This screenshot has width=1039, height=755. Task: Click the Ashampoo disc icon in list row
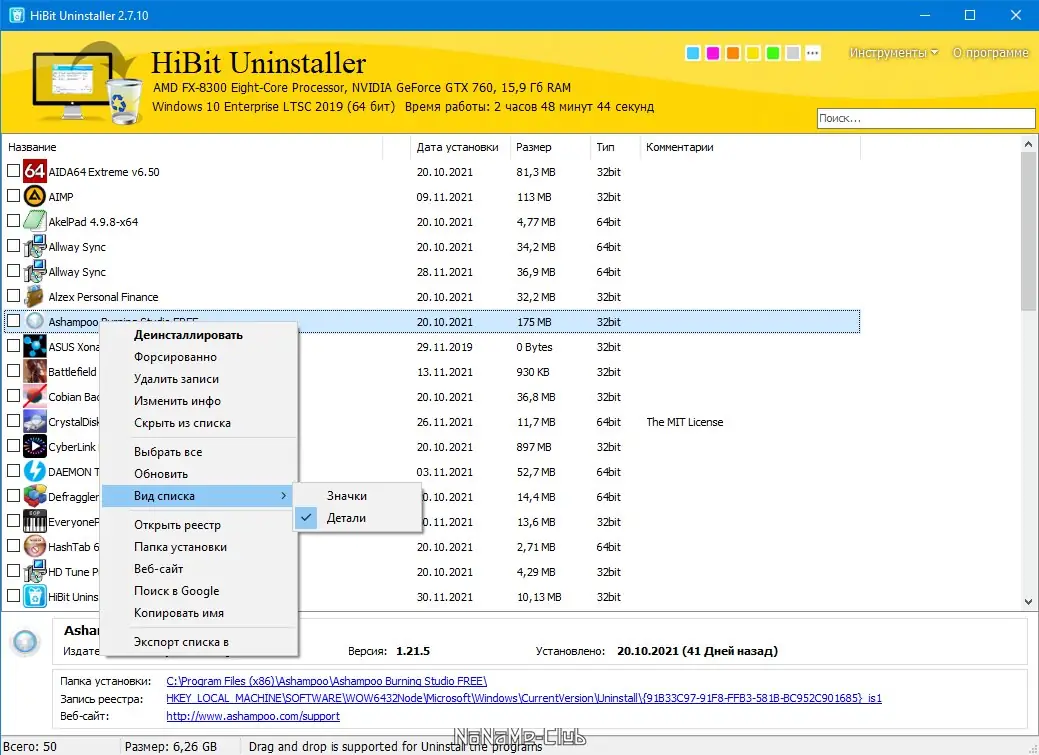coord(34,321)
